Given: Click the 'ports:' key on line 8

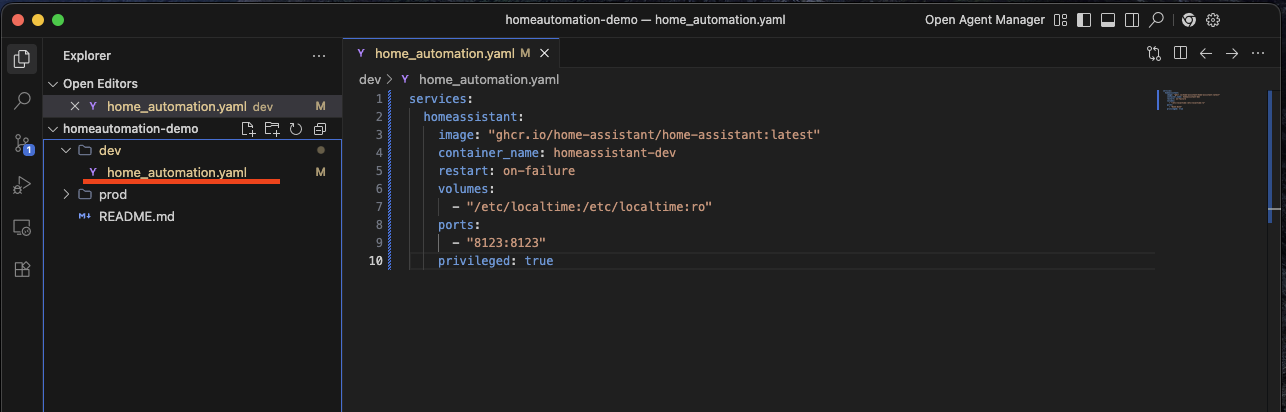Looking at the screenshot, I should (459, 225).
